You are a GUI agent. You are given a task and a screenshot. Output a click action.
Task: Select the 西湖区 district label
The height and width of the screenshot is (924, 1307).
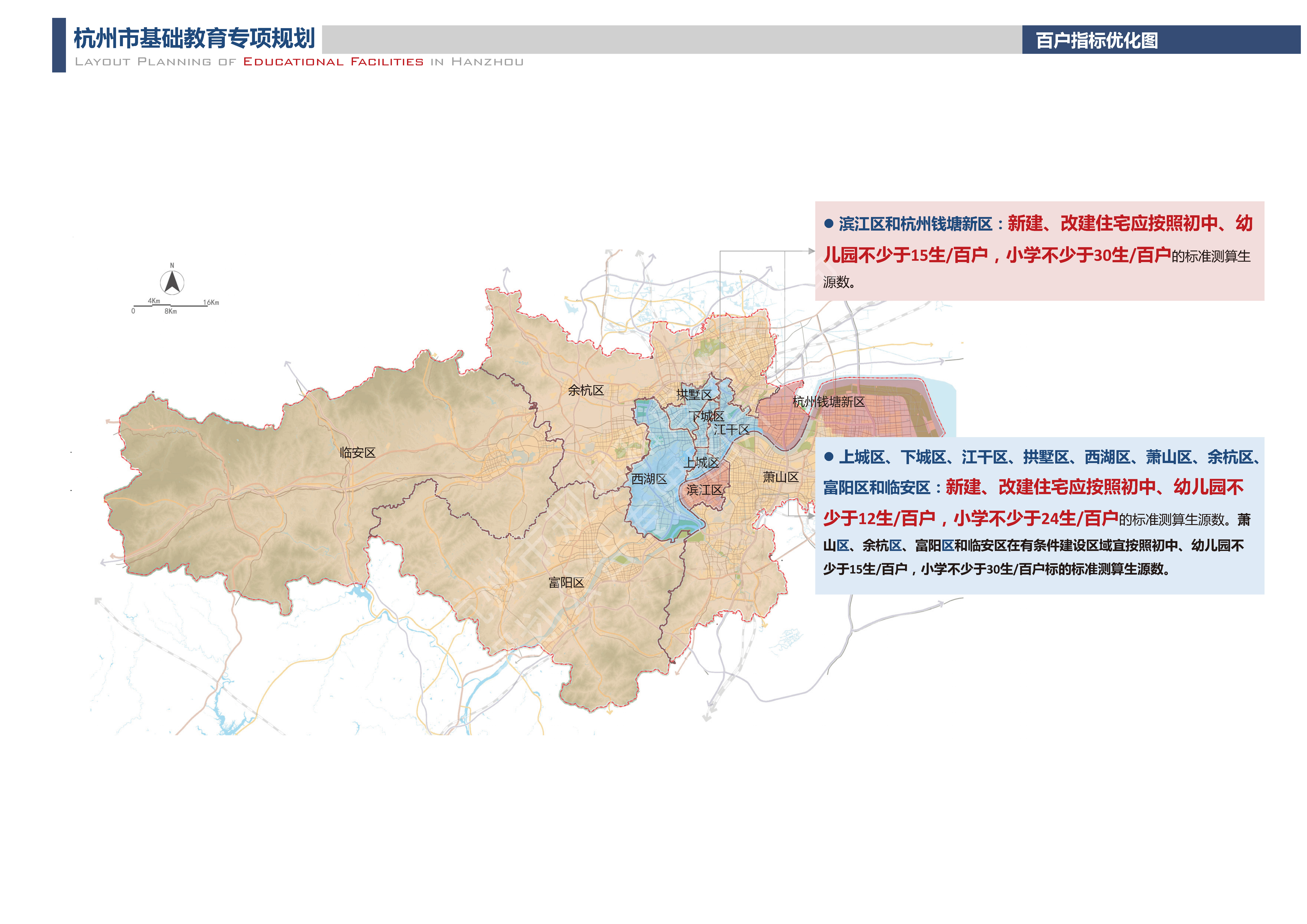(x=649, y=479)
